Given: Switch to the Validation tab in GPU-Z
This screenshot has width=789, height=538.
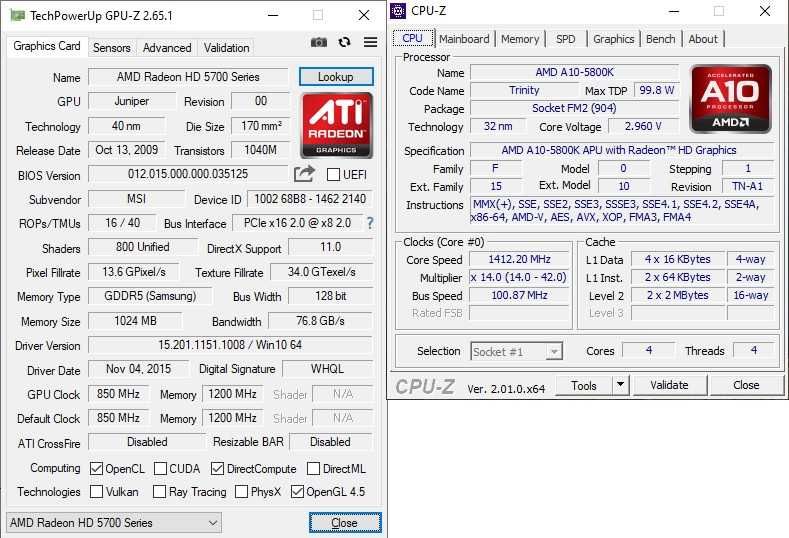Looking at the screenshot, I should (x=226, y=48).
